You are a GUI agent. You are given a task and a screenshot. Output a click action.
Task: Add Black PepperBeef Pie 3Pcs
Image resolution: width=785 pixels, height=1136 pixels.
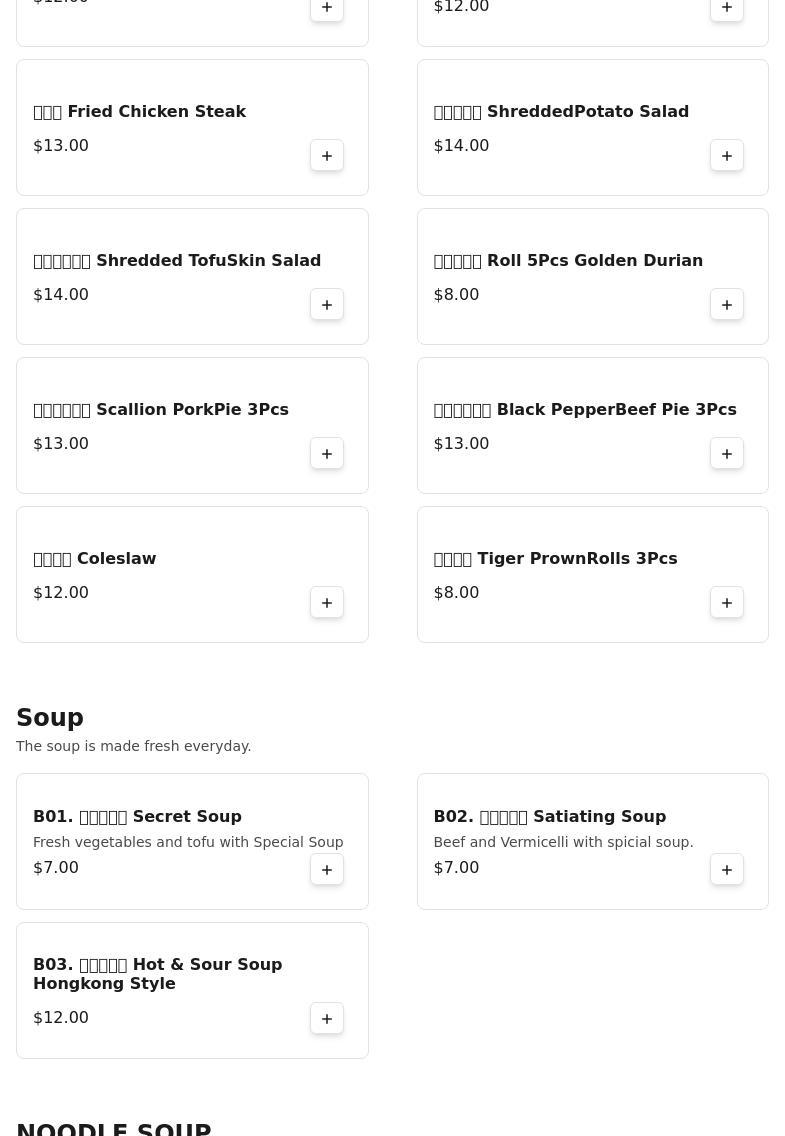727,454
